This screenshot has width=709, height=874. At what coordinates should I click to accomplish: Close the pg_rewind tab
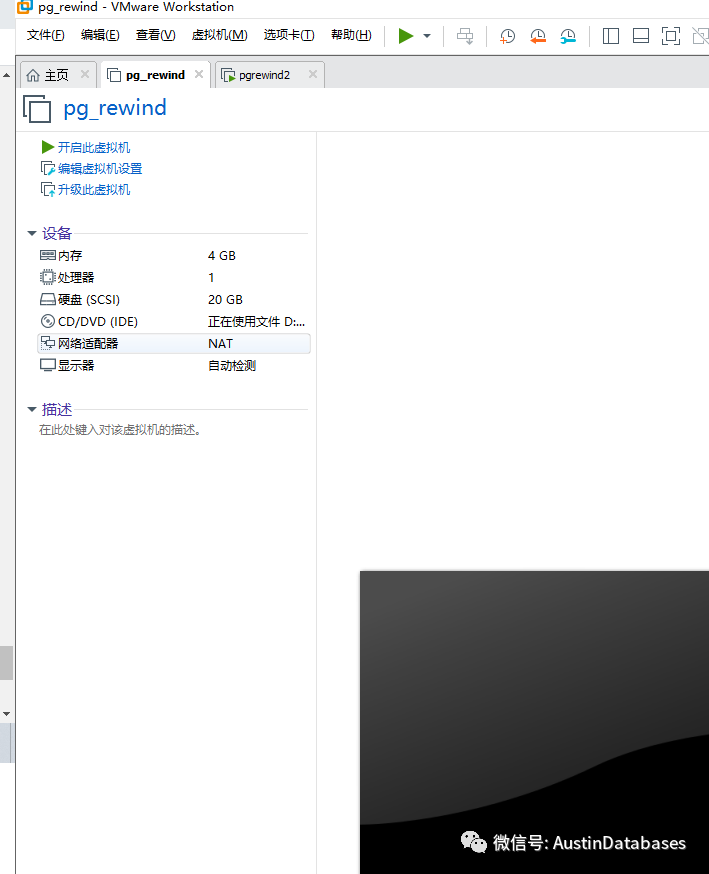199,74
